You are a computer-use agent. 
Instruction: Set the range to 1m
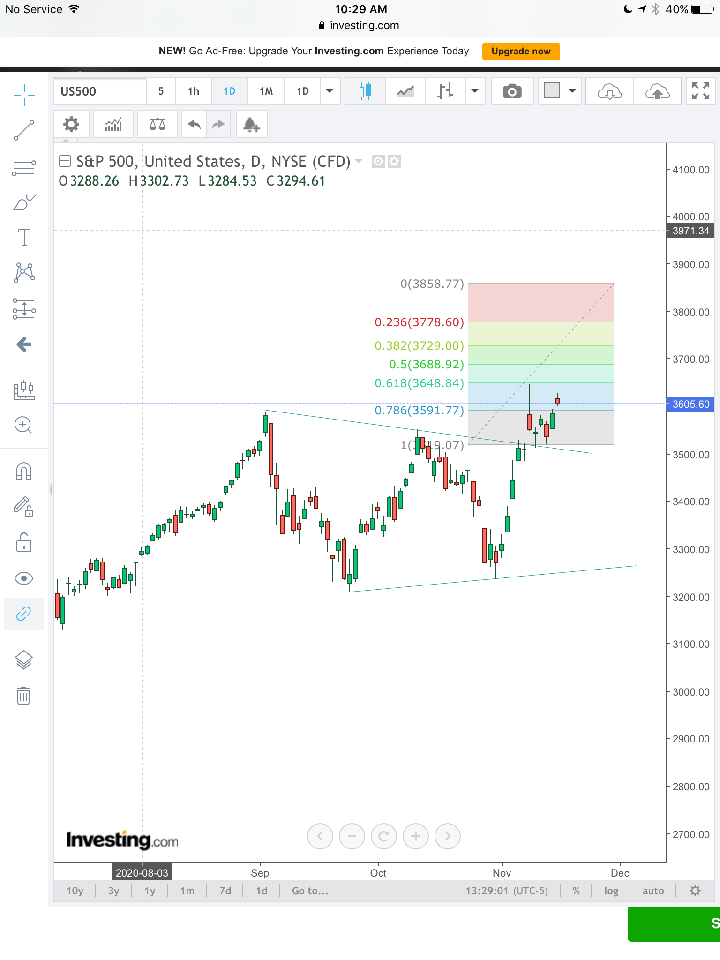[x=187, y=891]
